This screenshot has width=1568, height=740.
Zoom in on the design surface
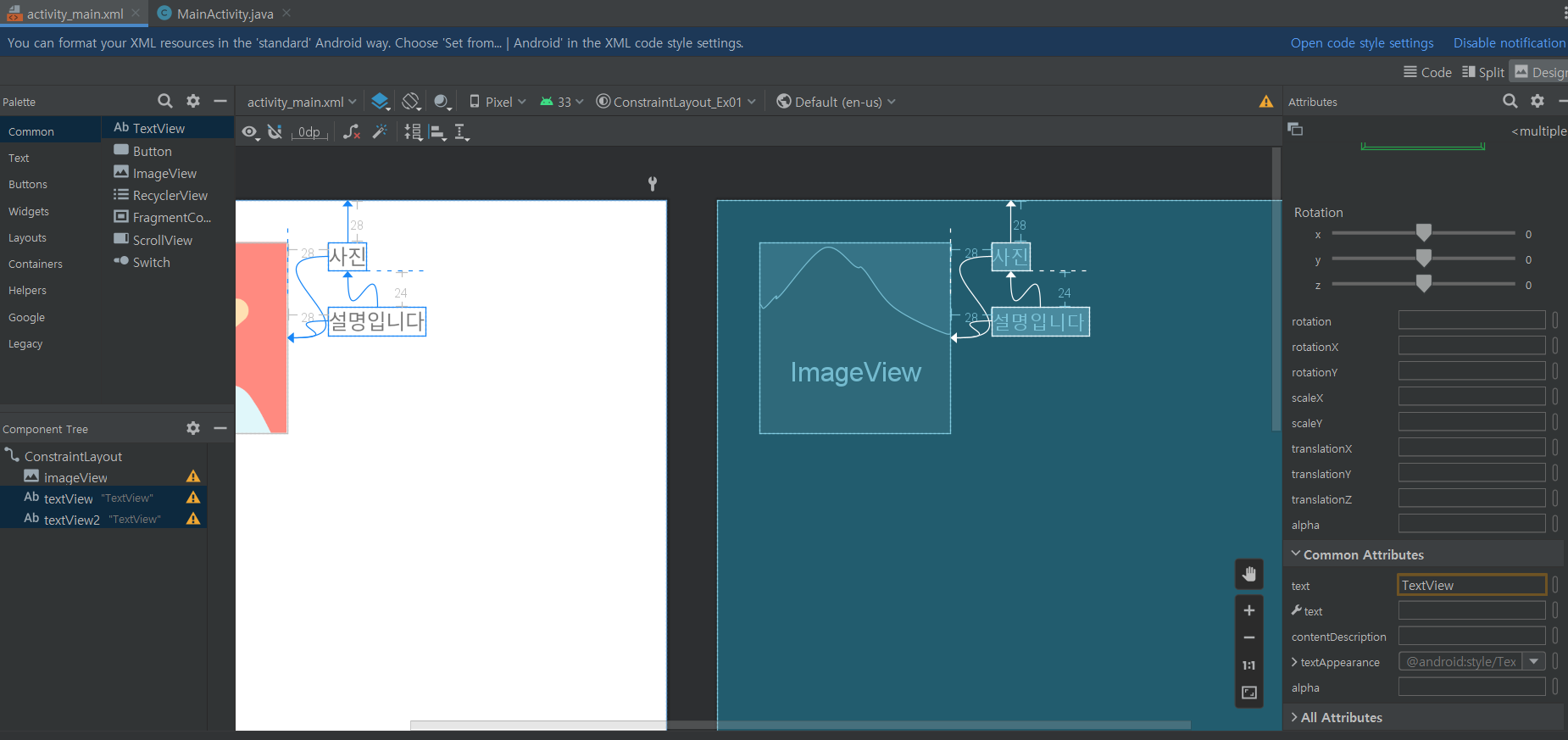[1249, 610]
